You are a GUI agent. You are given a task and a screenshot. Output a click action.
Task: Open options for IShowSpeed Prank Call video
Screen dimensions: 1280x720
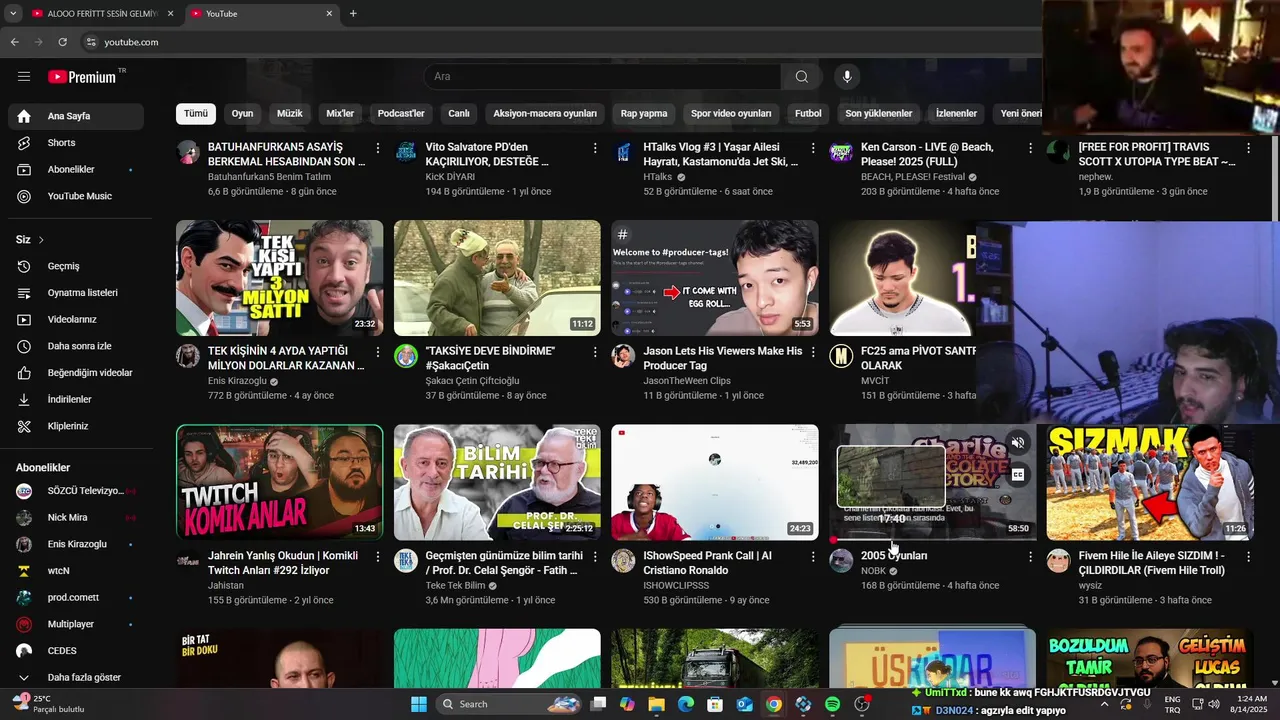[812, 556]
